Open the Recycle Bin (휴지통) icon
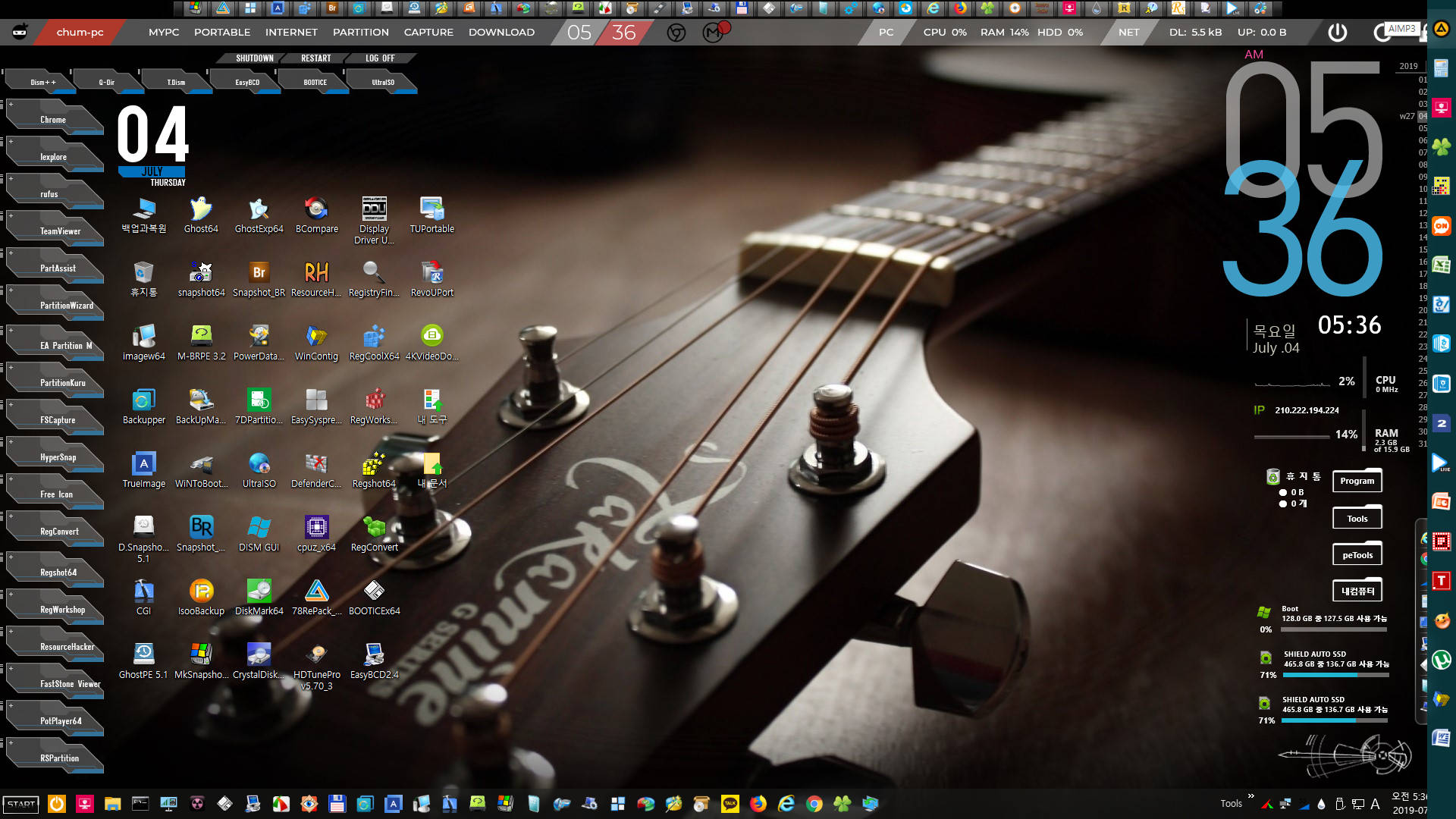Screen dimensions: 1456x819 pos(143,278)
